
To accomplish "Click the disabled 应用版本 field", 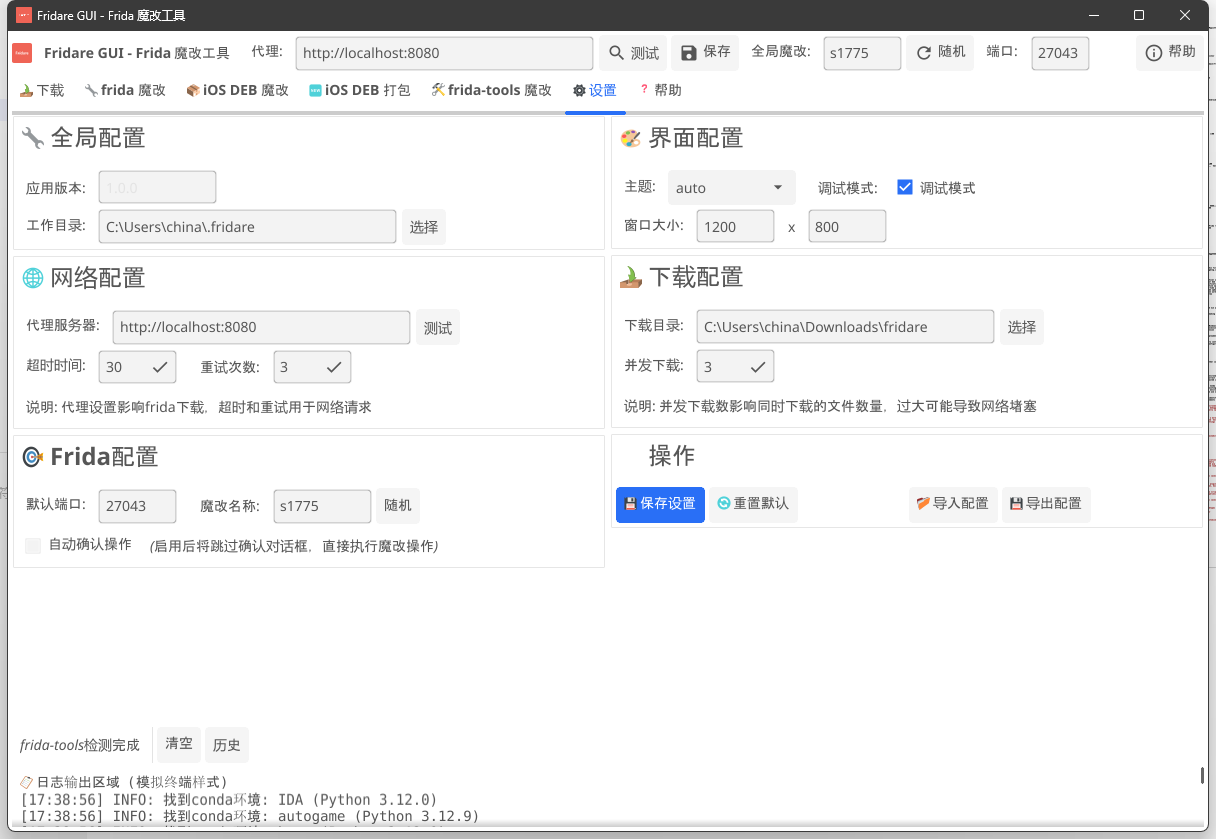I will pos(157,187).
